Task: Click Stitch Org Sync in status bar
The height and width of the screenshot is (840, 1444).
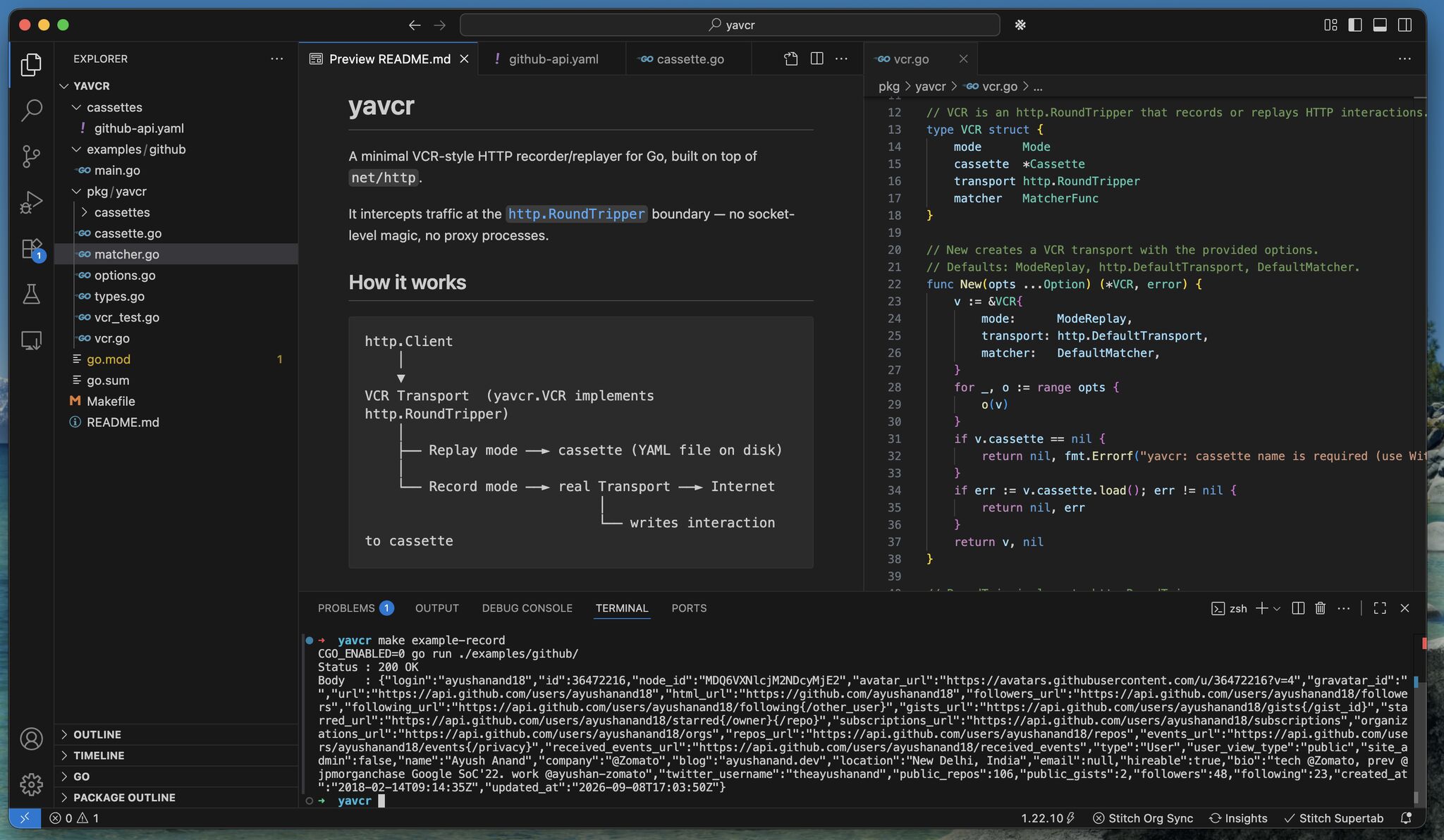Action: [x=1143, y=818]
